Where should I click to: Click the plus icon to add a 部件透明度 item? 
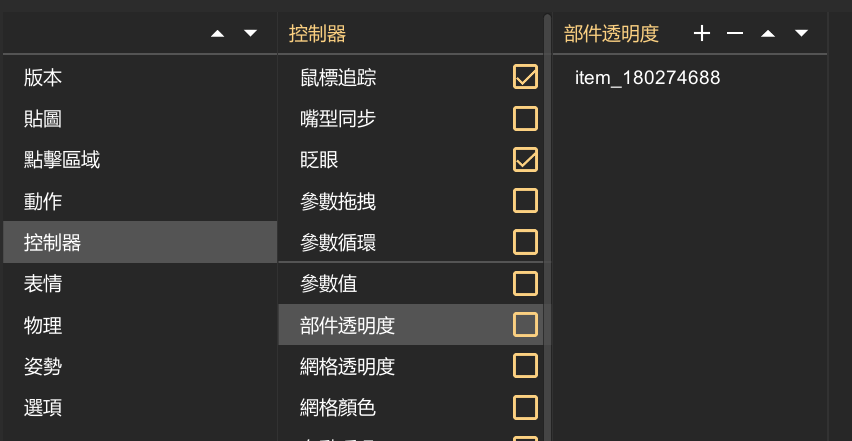701,34
